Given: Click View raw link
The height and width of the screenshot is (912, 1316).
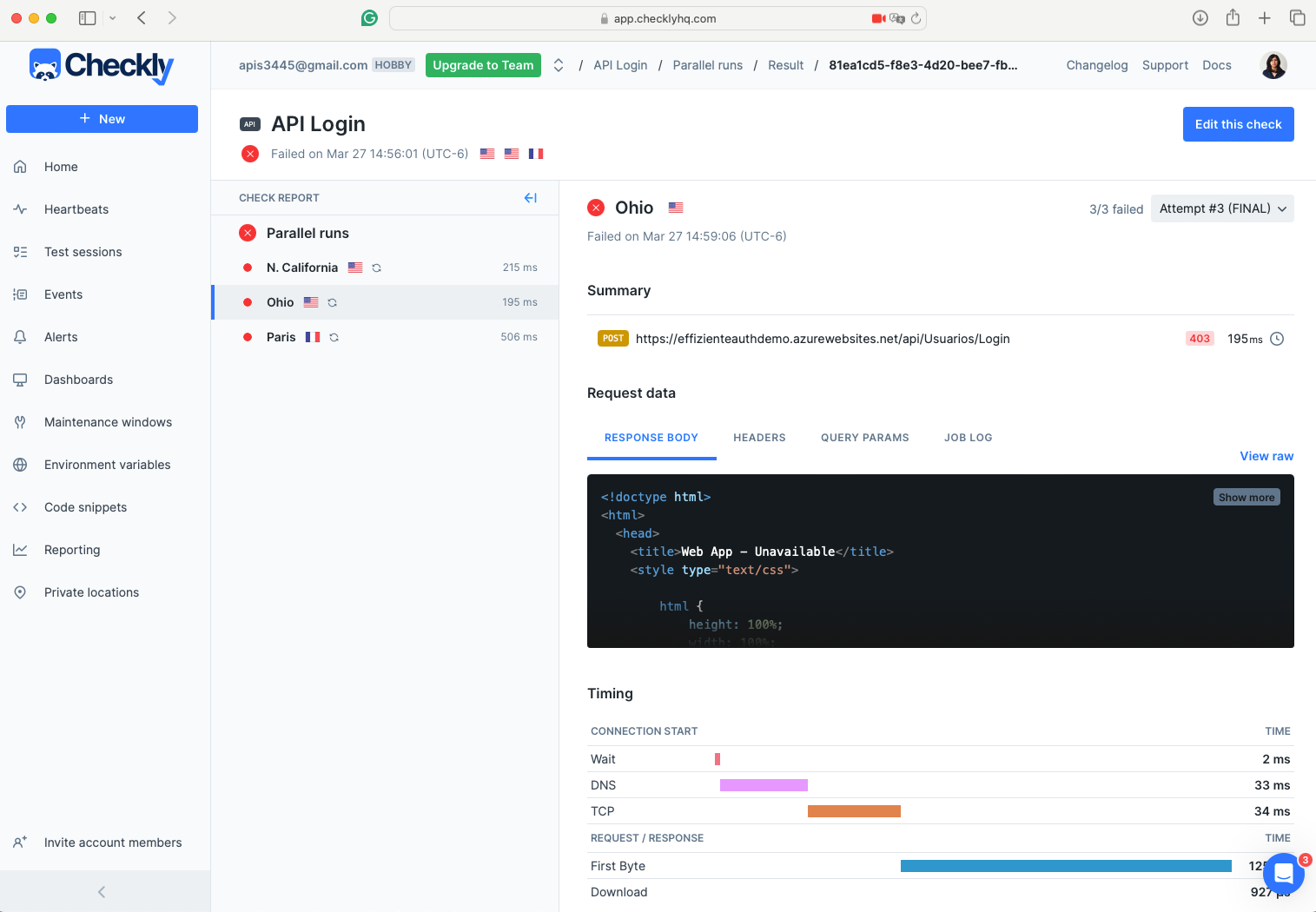Looking at the screenshot, I should click(x=1266, y=456).
